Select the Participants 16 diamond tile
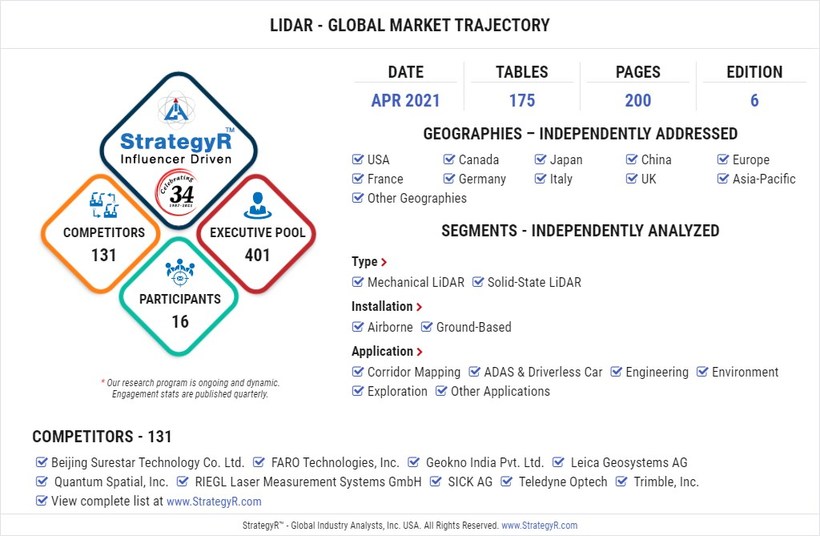 coord(179,296)
